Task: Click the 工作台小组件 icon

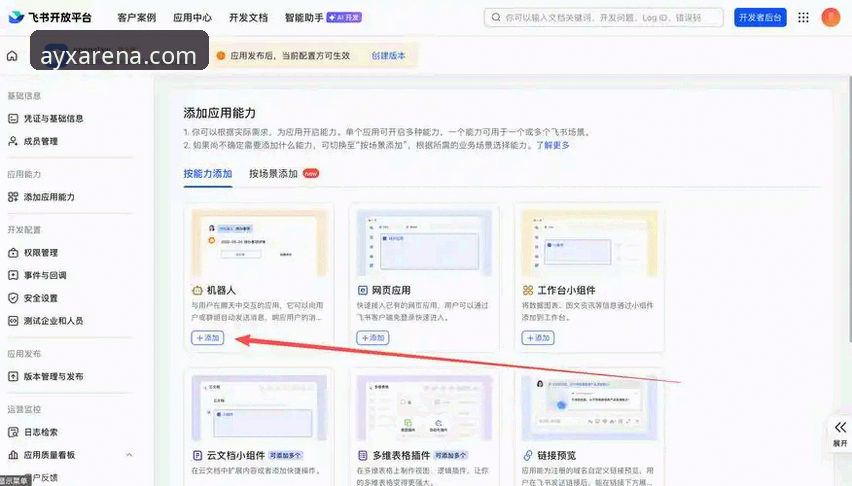Action: [x=528, y=290]
